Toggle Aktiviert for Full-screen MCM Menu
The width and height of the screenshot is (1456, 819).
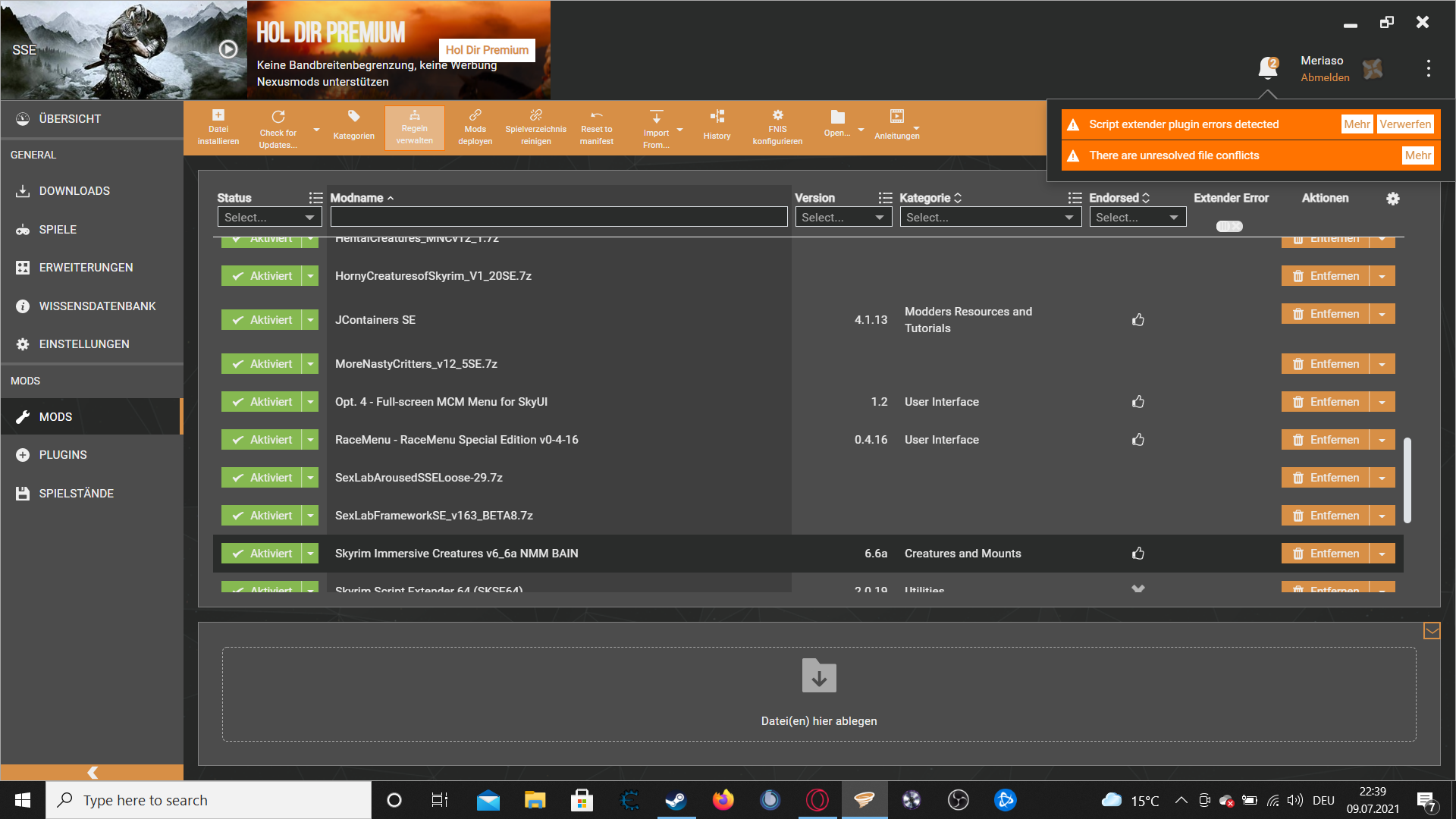[x=262, y=402]
